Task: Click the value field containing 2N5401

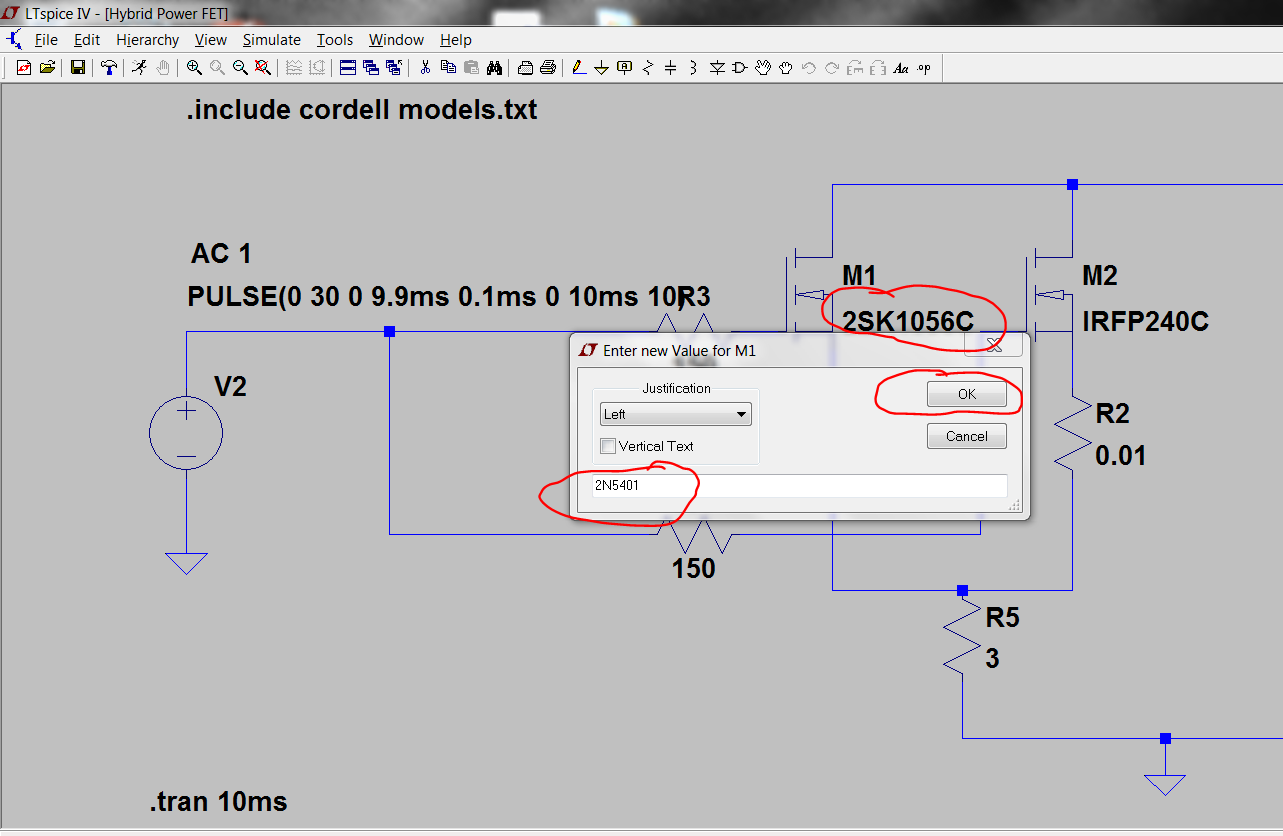Action: coord(798,485)
